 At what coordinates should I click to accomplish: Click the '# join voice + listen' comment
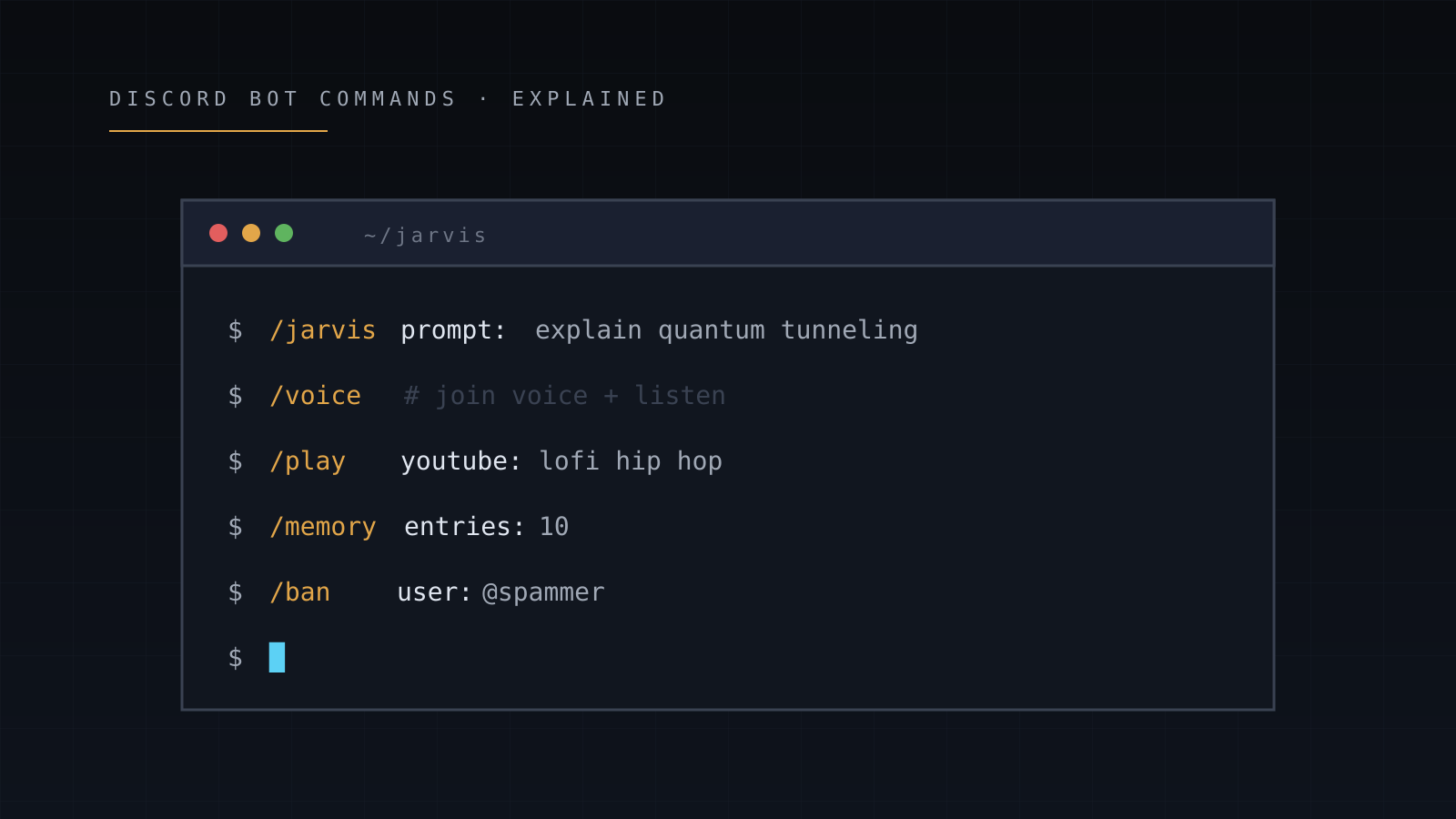tap(564, 396)
